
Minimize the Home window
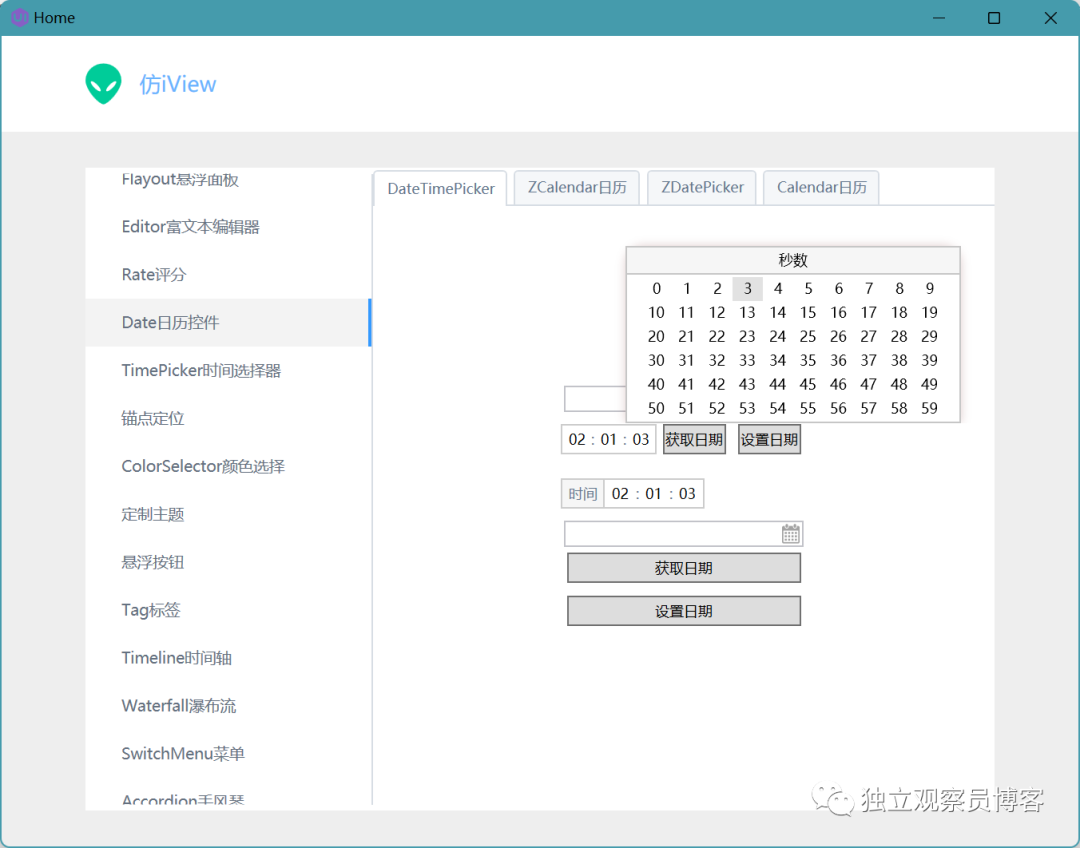pos(939,18)
